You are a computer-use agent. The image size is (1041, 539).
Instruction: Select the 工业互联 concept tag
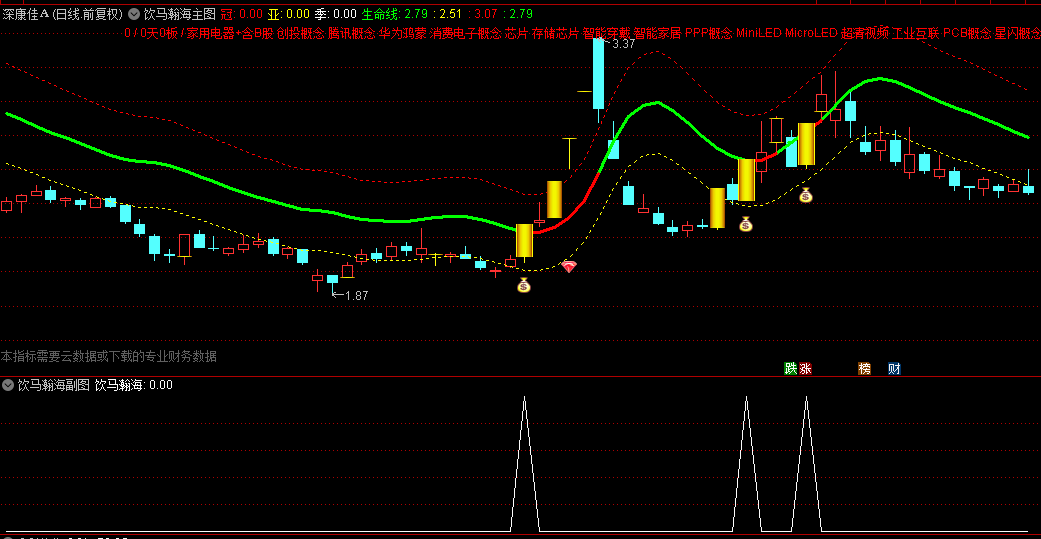(916, 33)
